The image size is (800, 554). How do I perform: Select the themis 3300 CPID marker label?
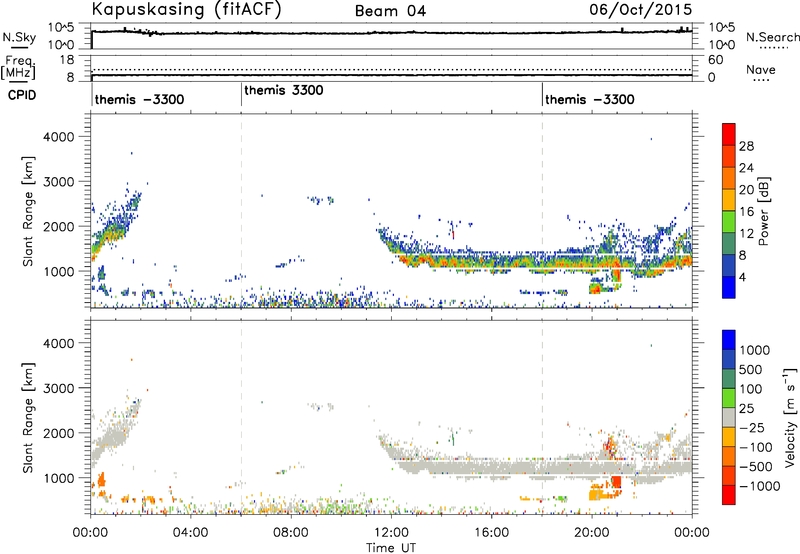click(284, 90)
